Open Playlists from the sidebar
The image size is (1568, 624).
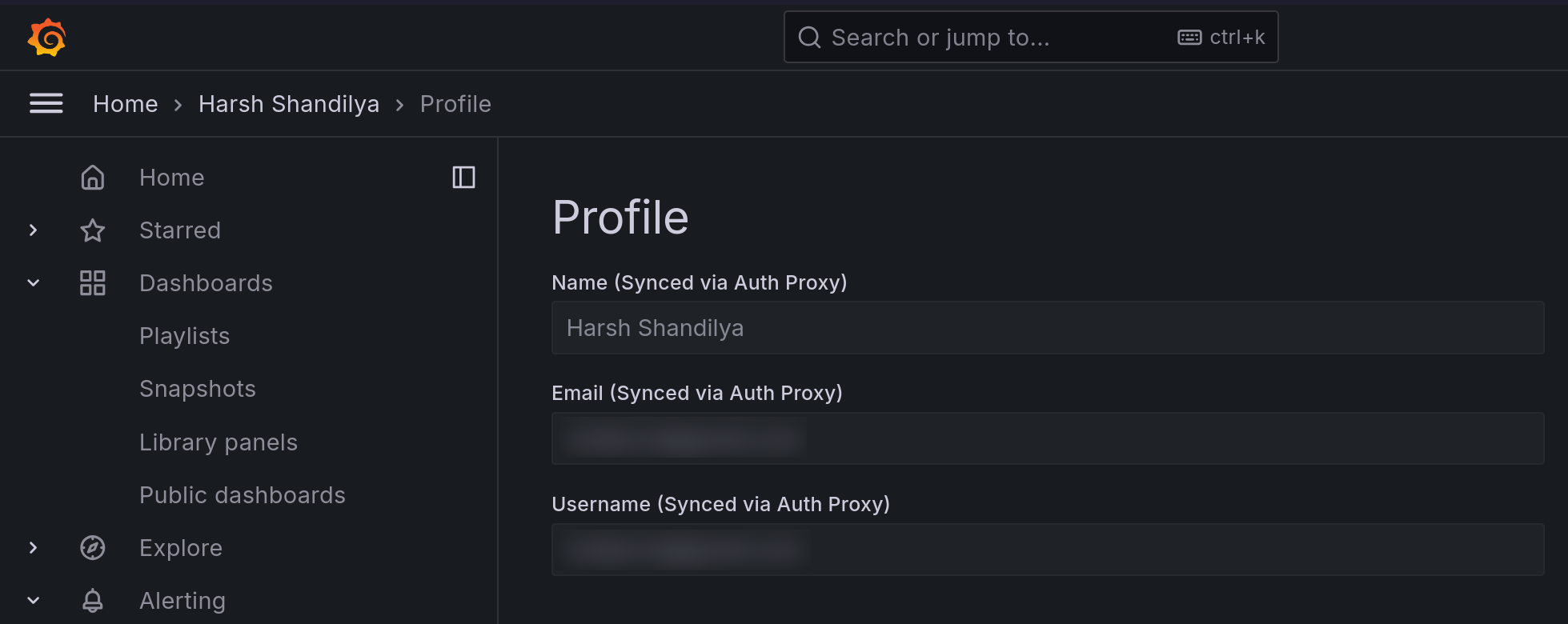click(x=184, y=336)
